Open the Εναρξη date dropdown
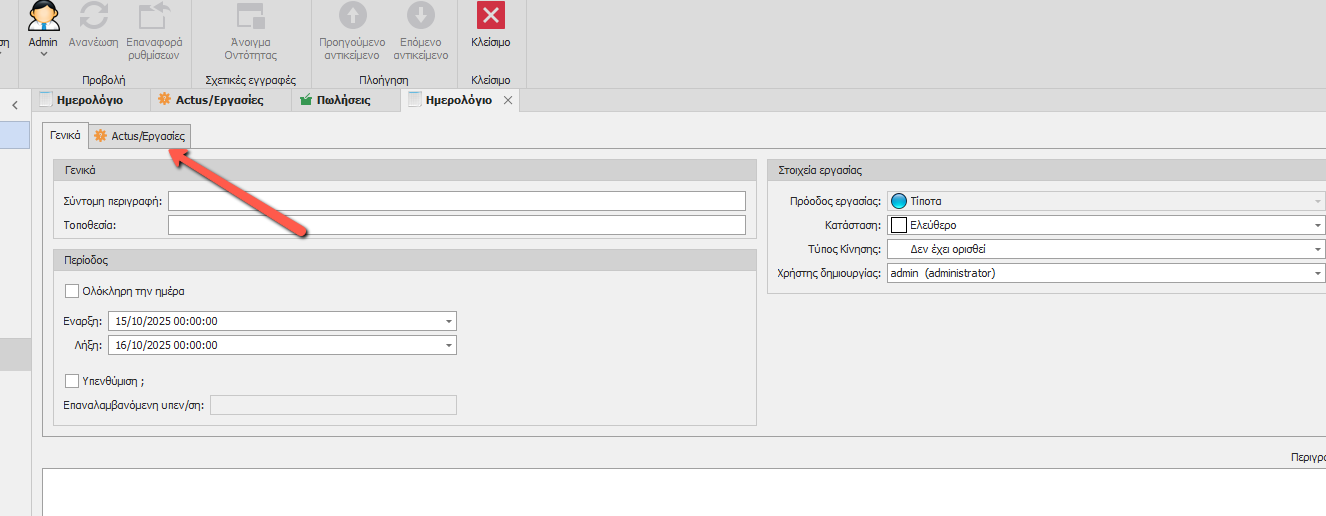The image size is (1326, 516). pyautogui.click(x=449, y=322)
